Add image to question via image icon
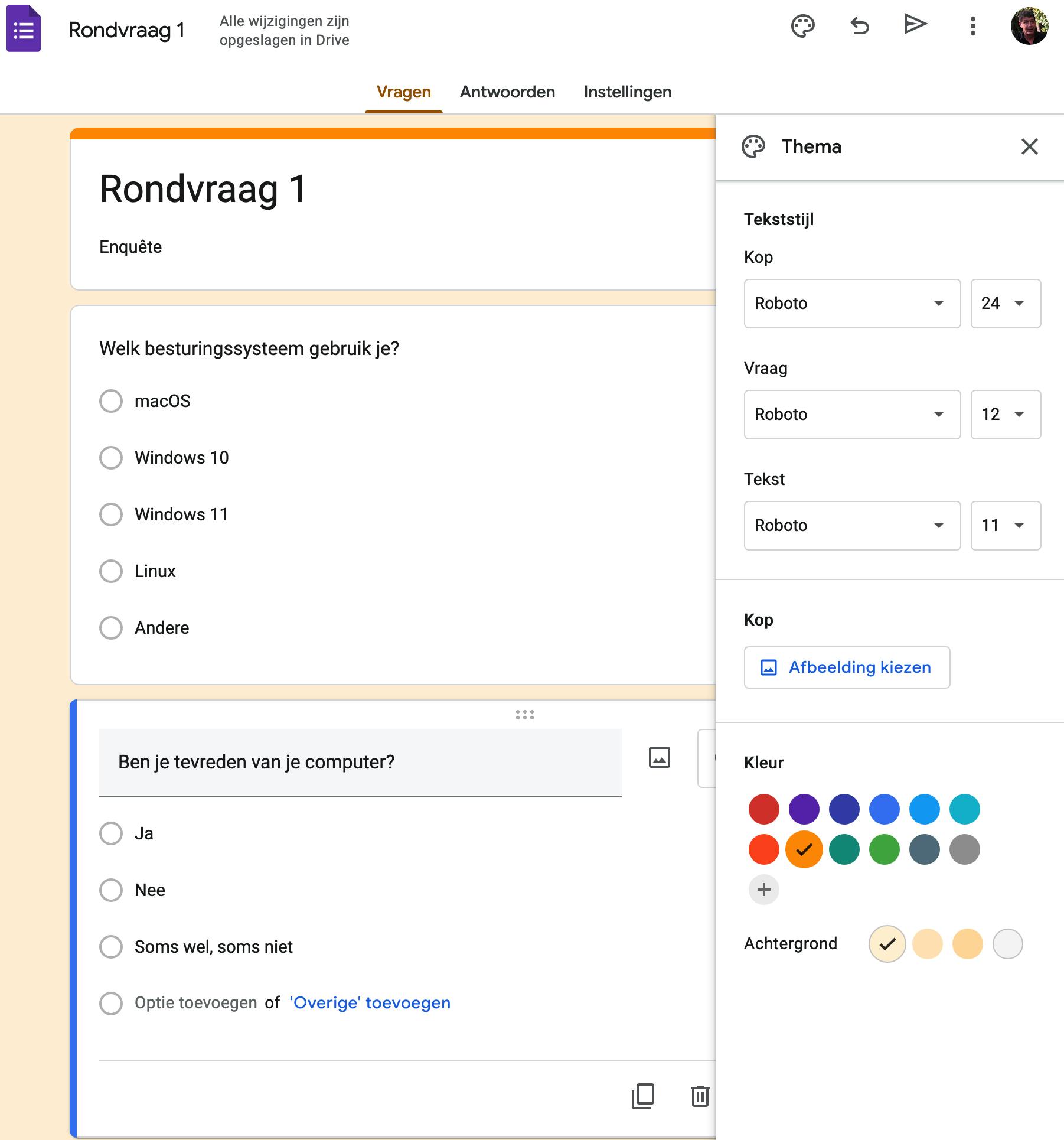Viewport: 1064px width, 1140px height. pyautogui.click(x=659, y=757)
